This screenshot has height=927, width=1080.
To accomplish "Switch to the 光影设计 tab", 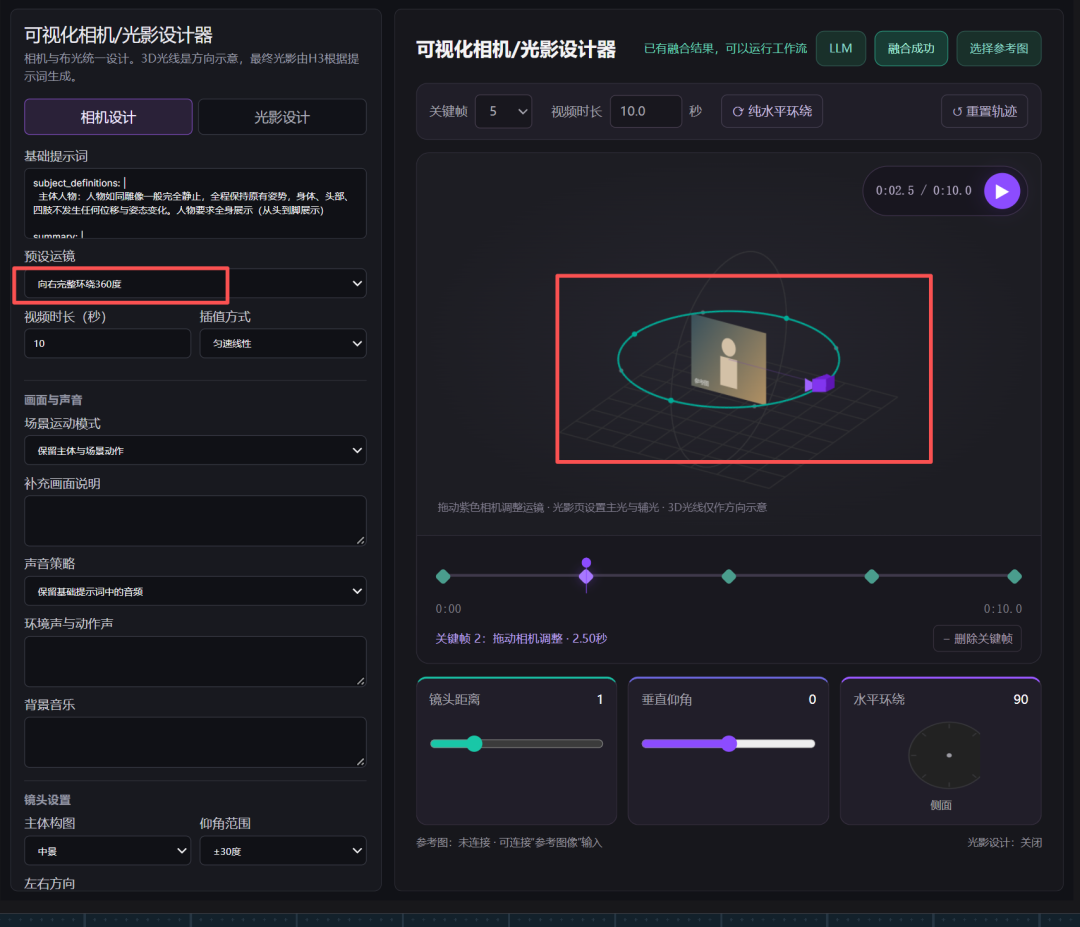I will click(282, 117).
